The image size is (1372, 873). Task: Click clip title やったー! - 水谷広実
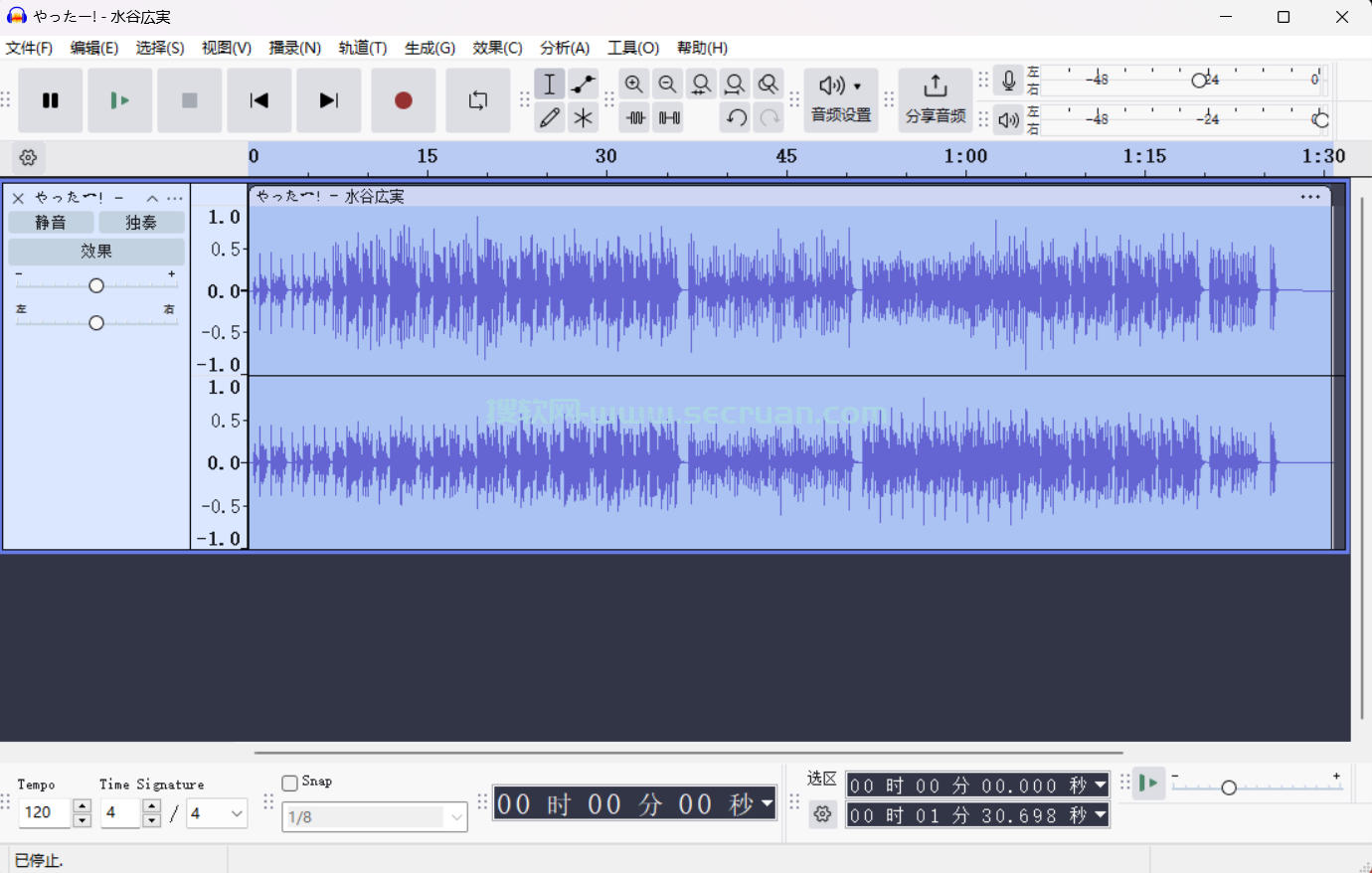coord(330,197)
